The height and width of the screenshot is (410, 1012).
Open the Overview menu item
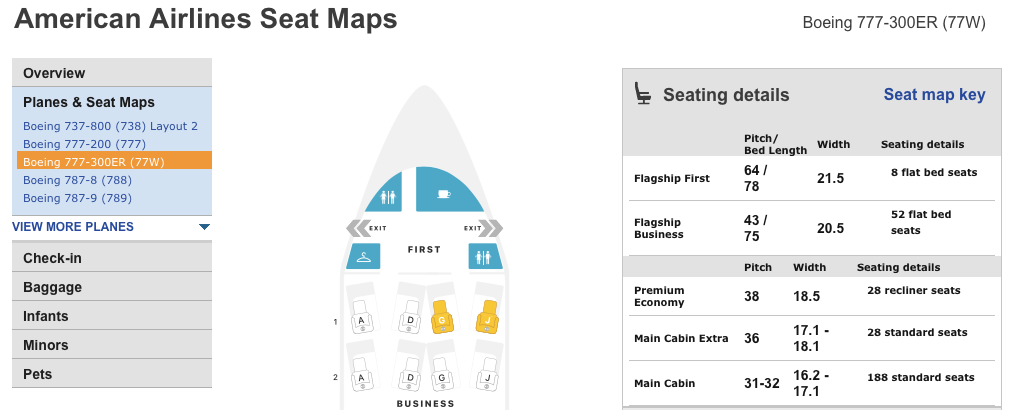[x=112, y=73]
